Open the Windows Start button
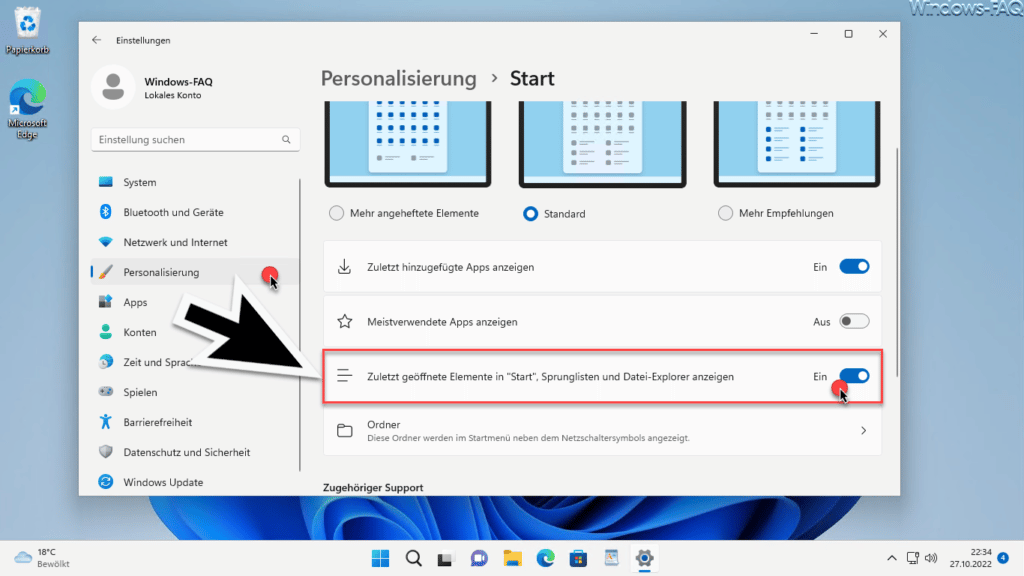Image resolution: width=1024 pixels, height=576 pixels. click(x=380, y=558)
